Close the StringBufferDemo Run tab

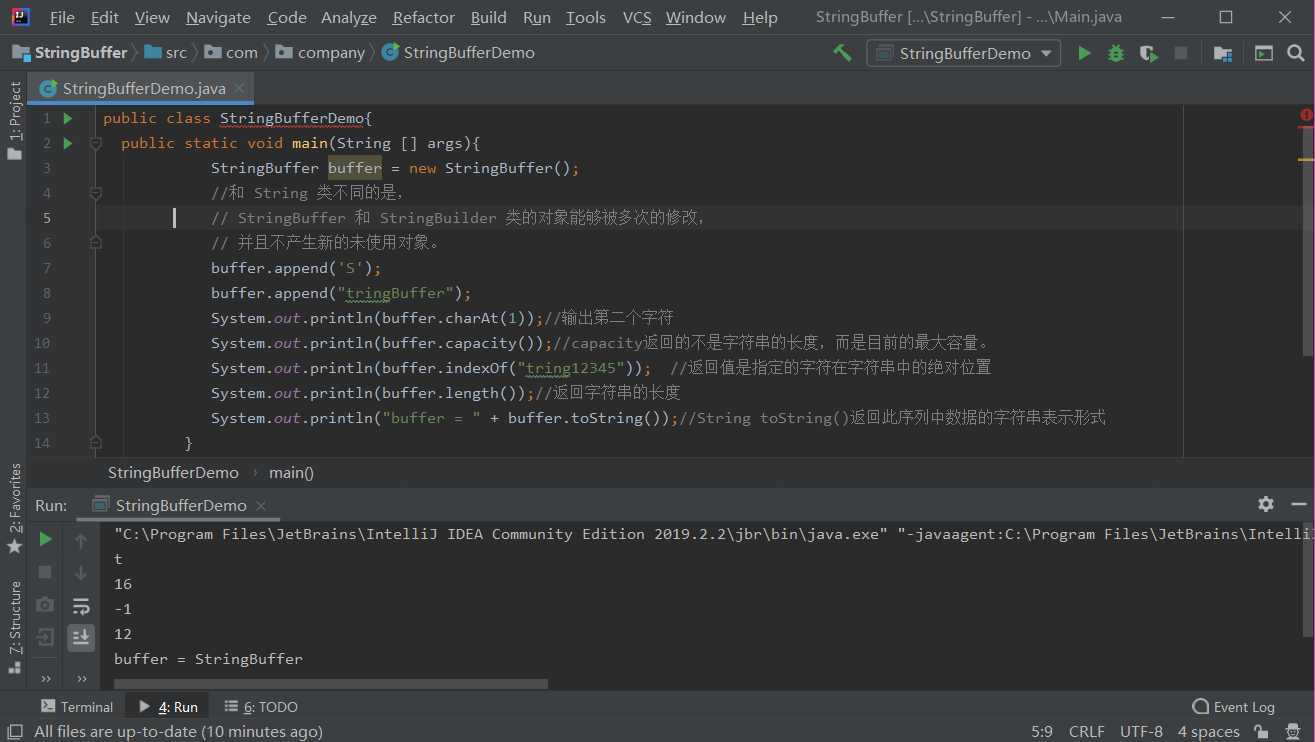click(260, 505)
